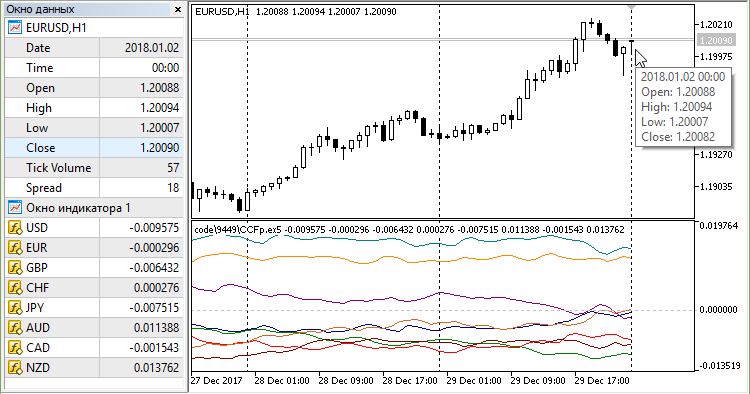
Task: Click the EUR value -0.000296
Action: (154, 248)
